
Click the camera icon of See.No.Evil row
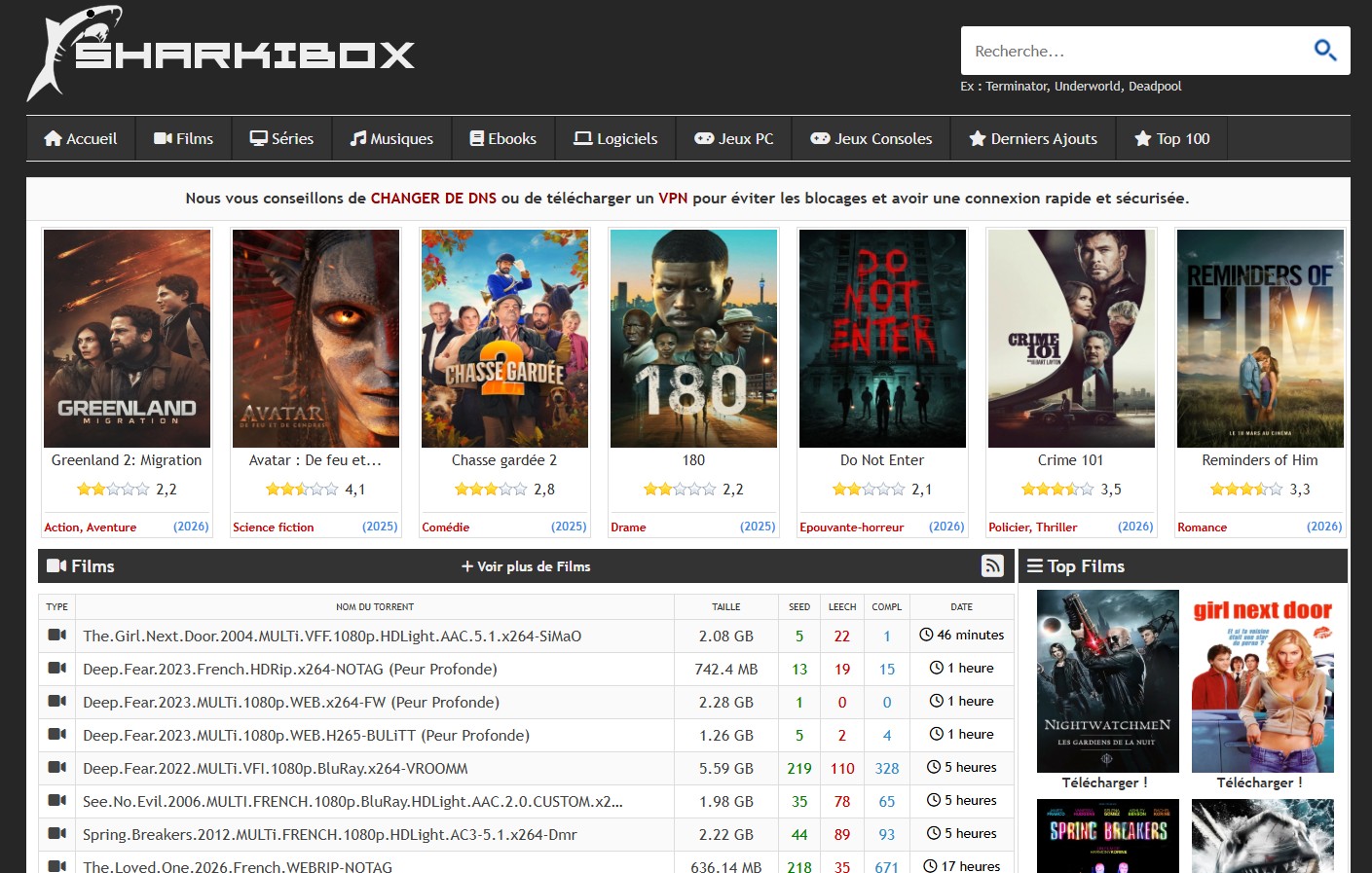tap(57, 801)
